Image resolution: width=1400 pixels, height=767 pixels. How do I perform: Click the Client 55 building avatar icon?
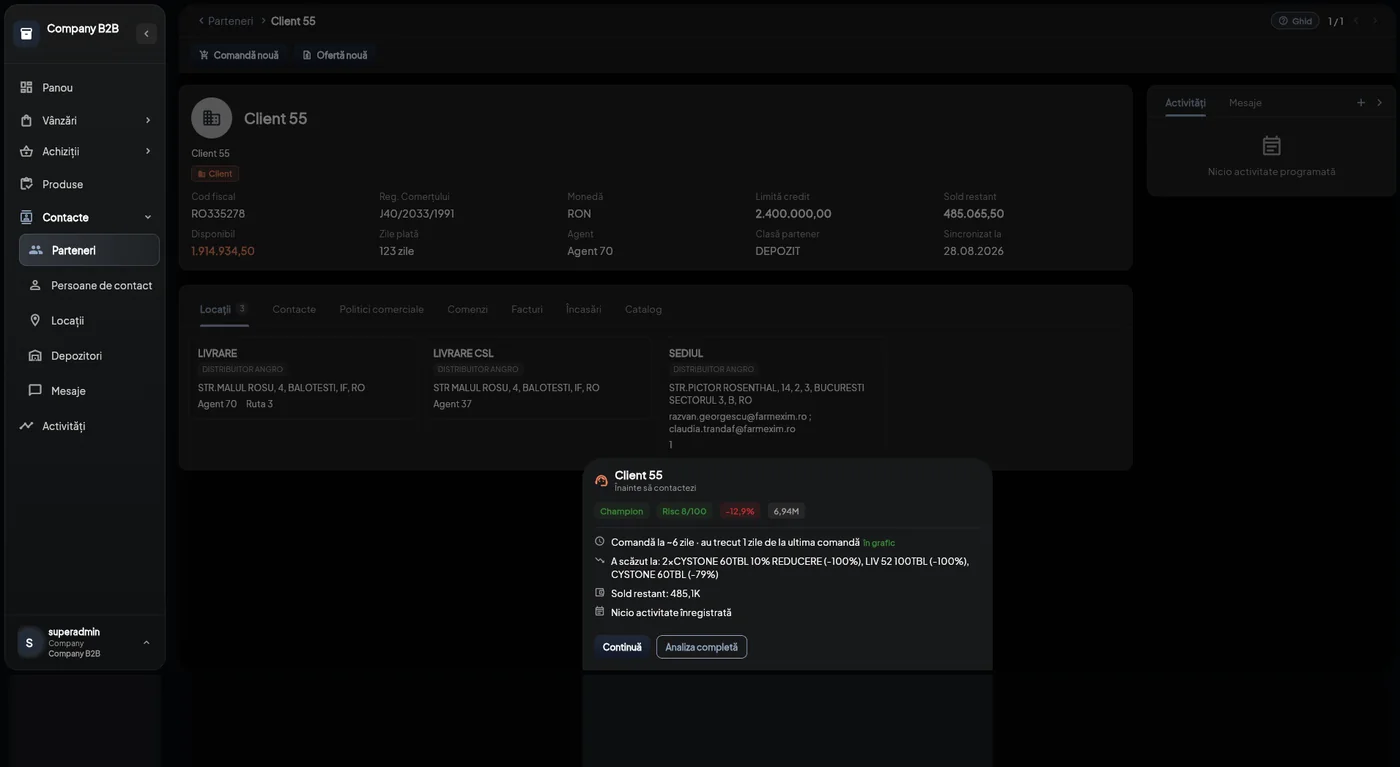click(211, 118)
